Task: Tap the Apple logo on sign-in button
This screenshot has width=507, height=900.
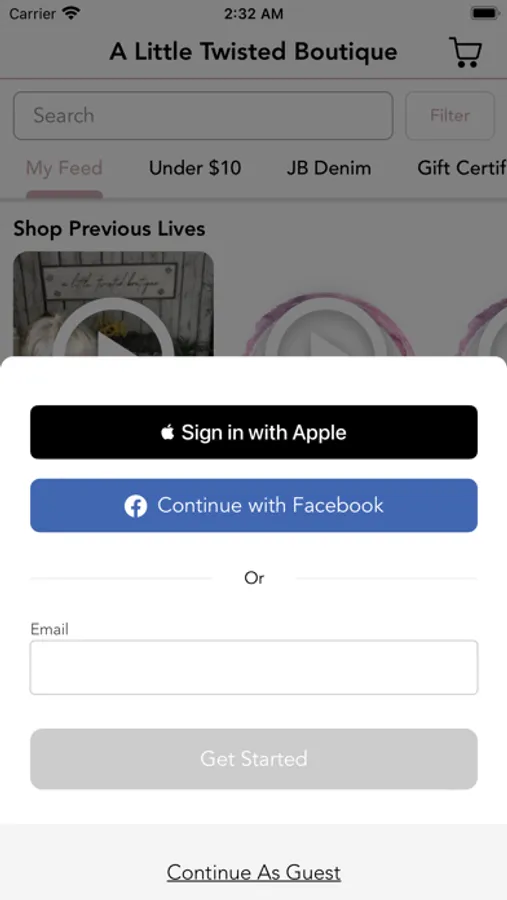Action: pyautogui.click(x=167, y=432)
